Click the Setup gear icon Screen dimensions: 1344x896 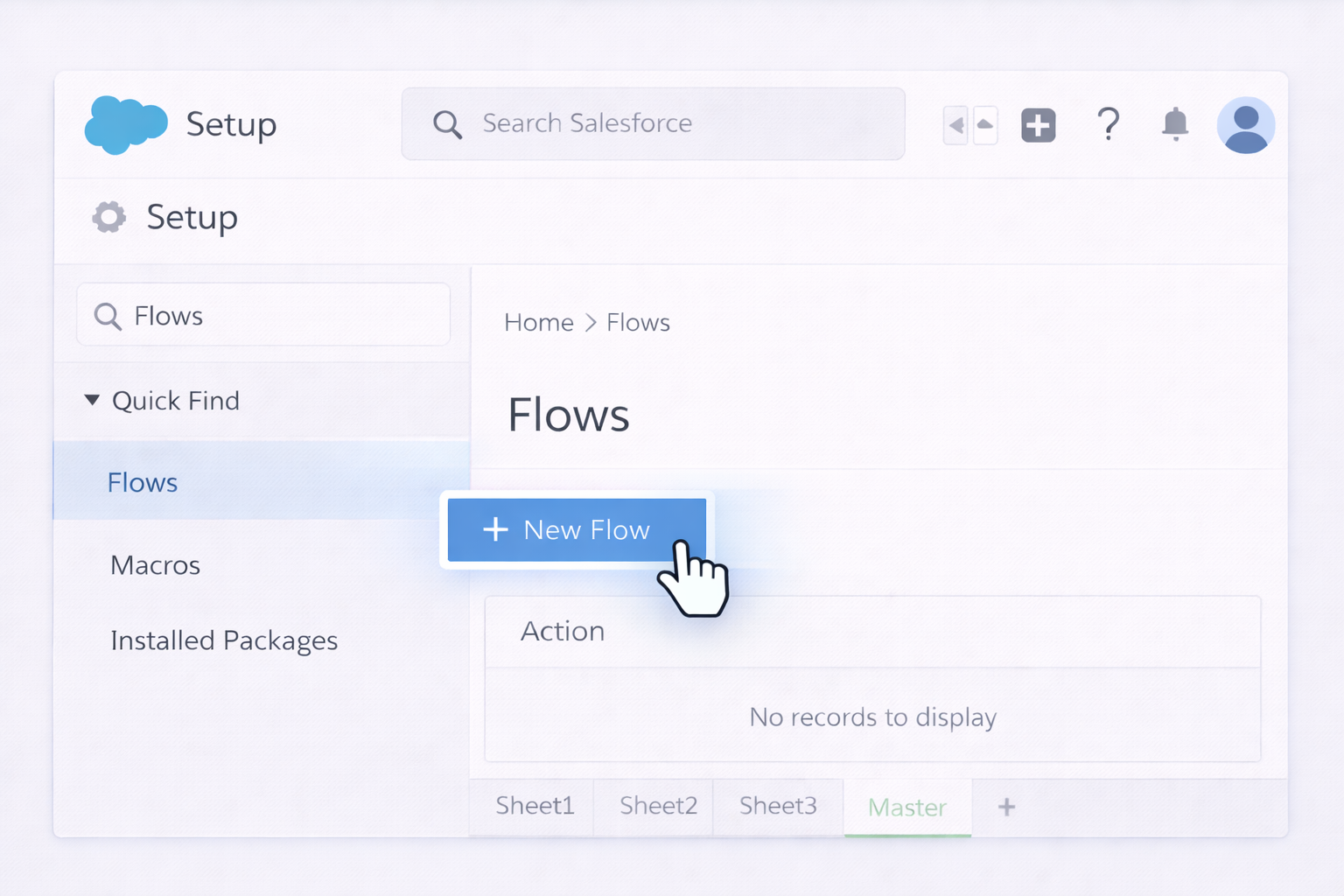[109, 217]
